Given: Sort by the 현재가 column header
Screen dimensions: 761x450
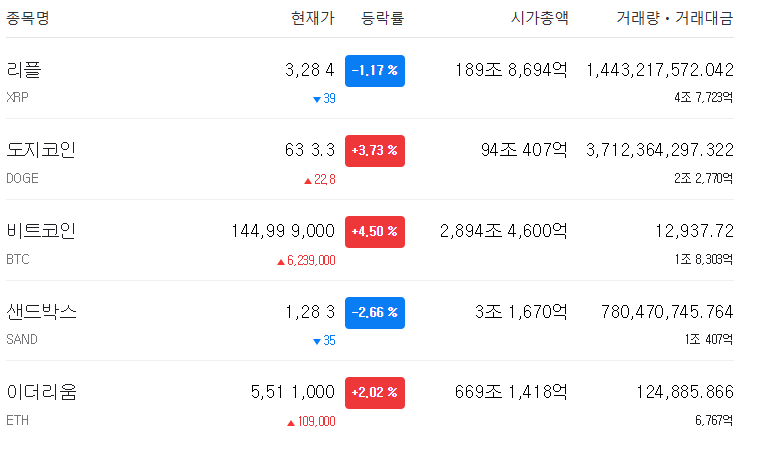Looking at the screenshot, I should [x=313, y=18].
